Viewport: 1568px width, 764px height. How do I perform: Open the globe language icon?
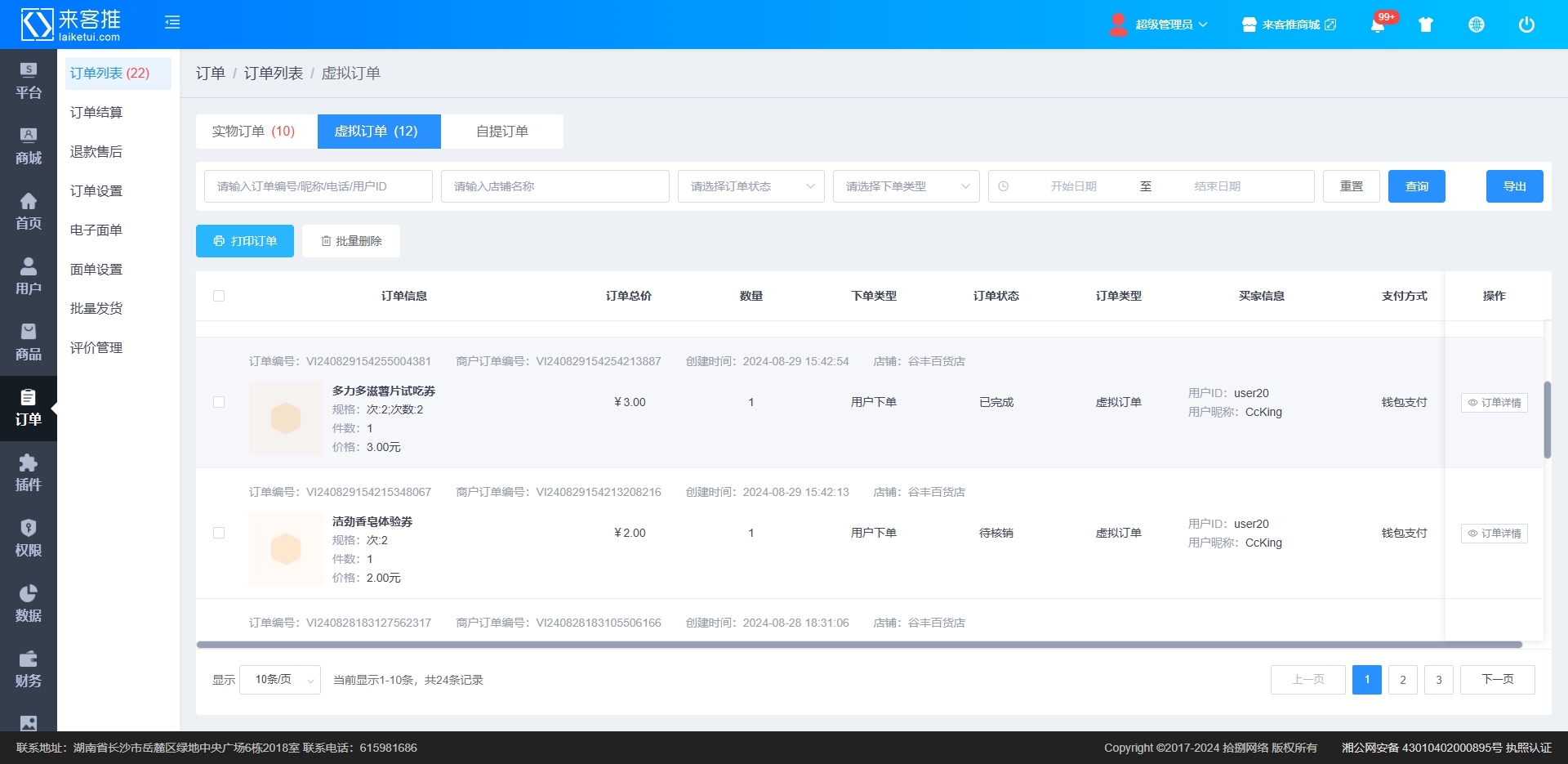(x=1477, y=25)
